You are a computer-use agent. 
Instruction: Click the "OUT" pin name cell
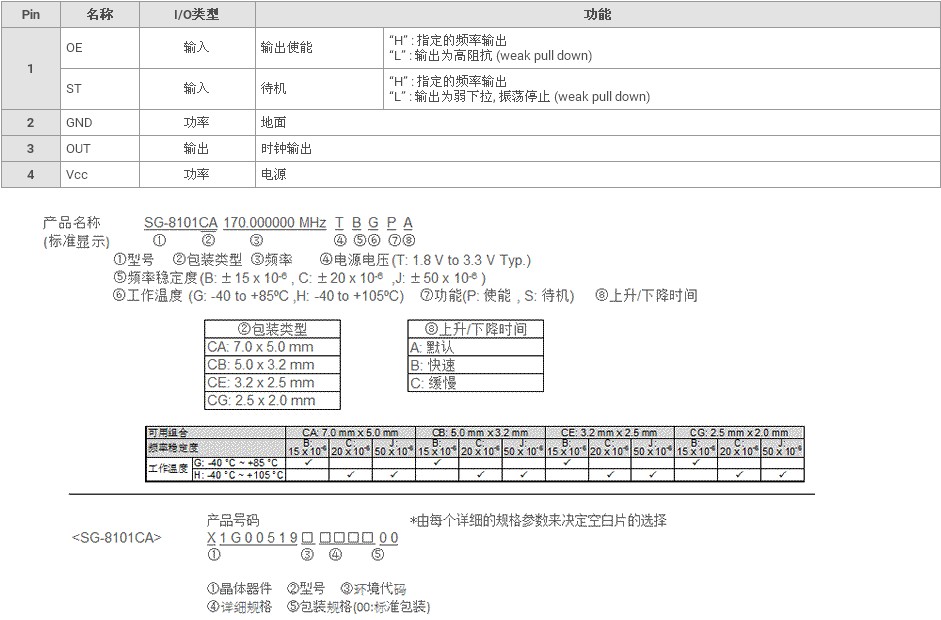pyautogui.click(x=100, y=148)
